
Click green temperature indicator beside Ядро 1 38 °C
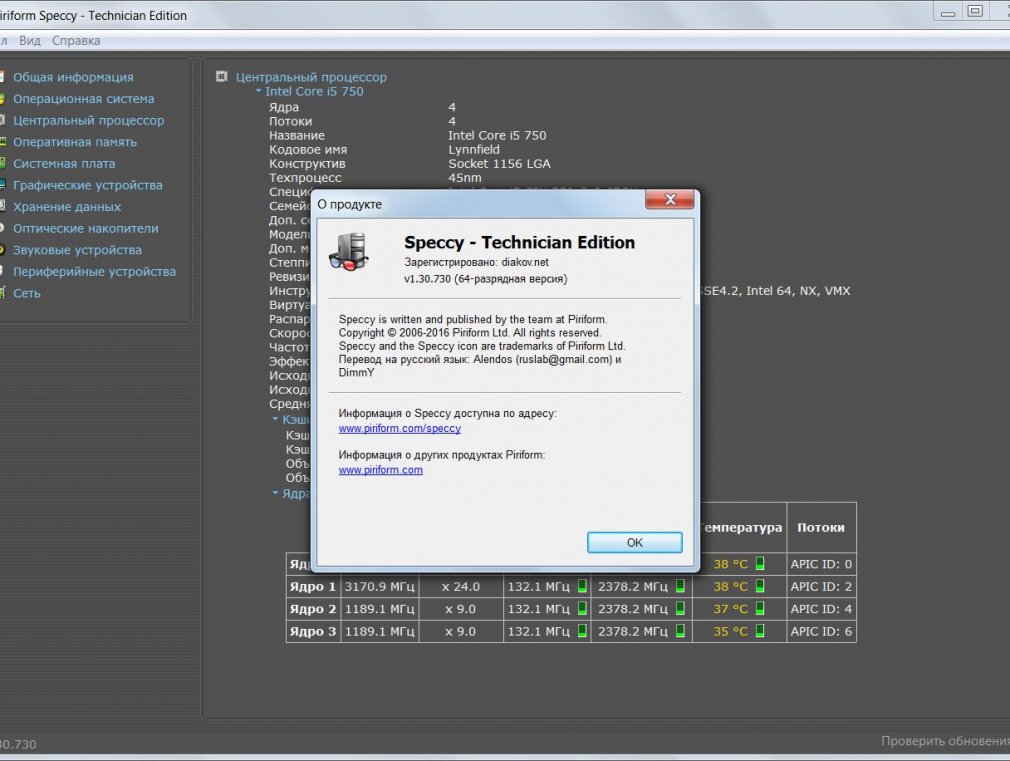(760, 586)
